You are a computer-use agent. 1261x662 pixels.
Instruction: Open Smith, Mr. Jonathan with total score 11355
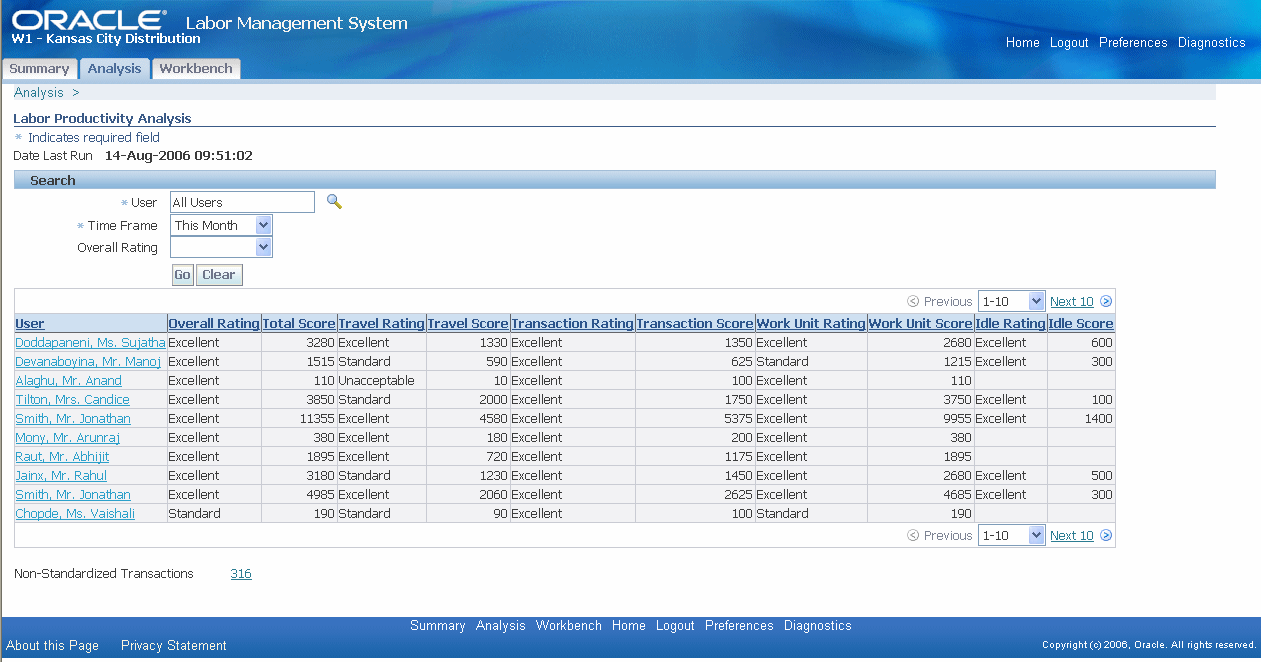[73, 419]
